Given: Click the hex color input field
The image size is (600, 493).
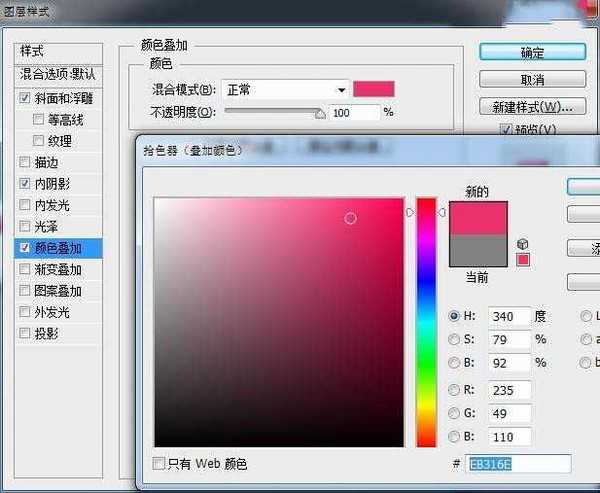Looking at the screenshot, I should point(519,464).
